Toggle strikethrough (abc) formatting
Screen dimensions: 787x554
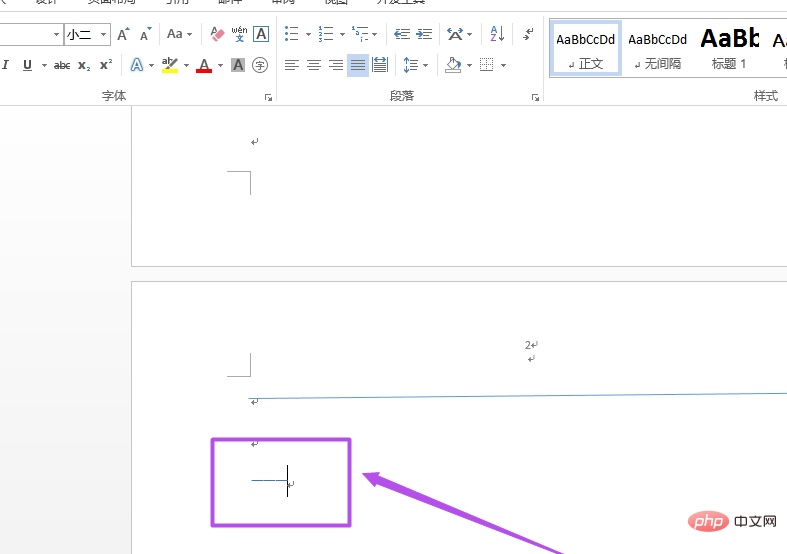[62, 65]
